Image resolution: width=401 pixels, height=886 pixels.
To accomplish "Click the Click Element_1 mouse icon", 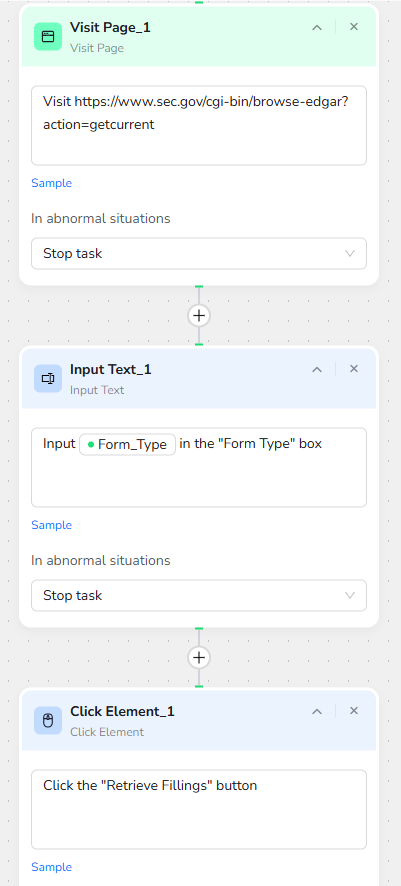I will point(48,720).
